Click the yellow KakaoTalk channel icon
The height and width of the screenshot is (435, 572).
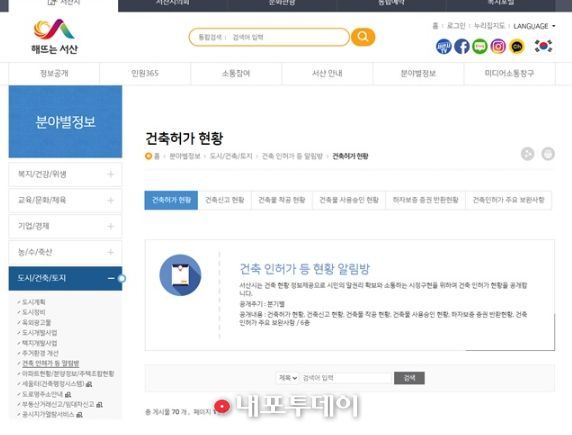click(x=517, y=47)
